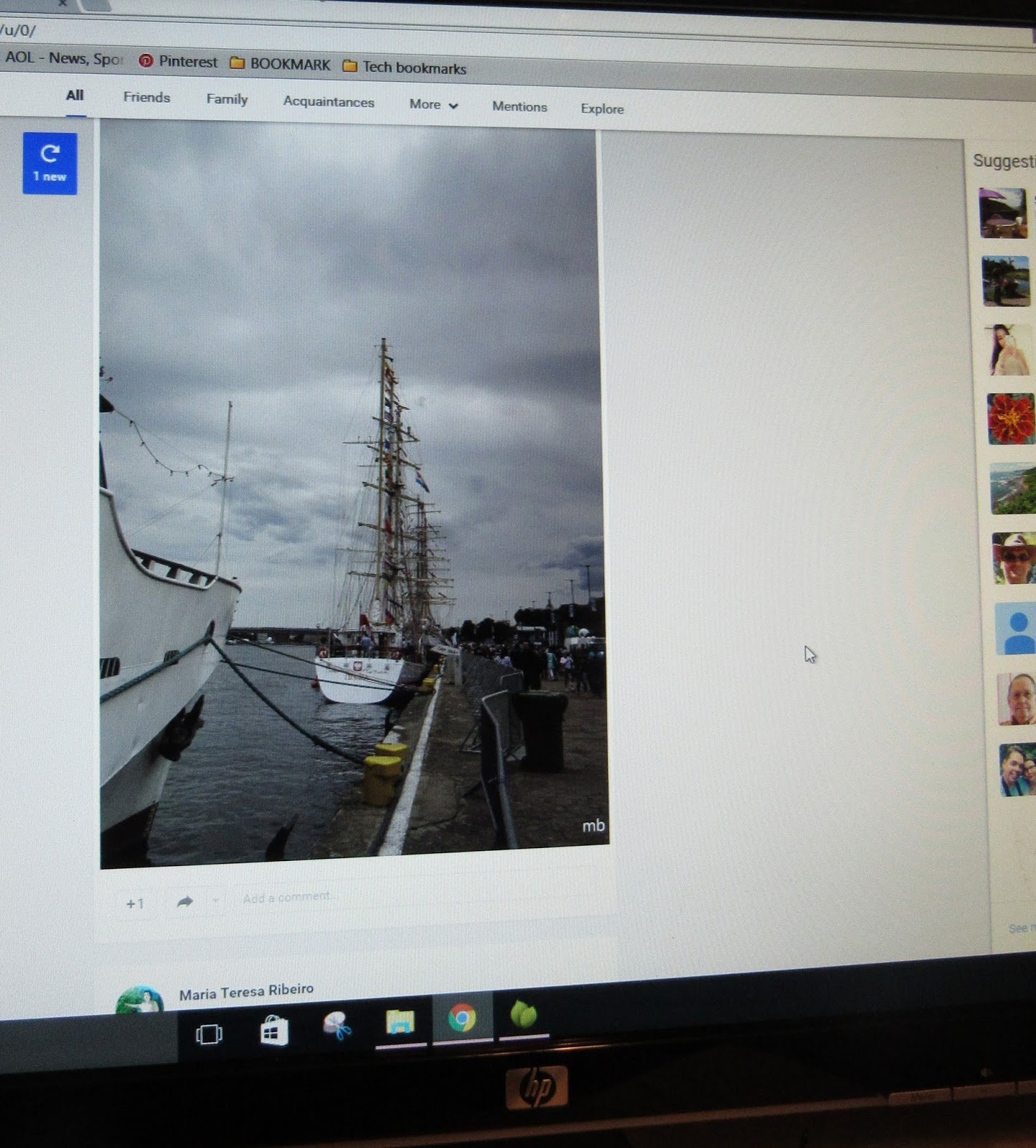Open File Explorer from the taskbar
This screenshot has height=1148, width=1036.
(400, 1022)
